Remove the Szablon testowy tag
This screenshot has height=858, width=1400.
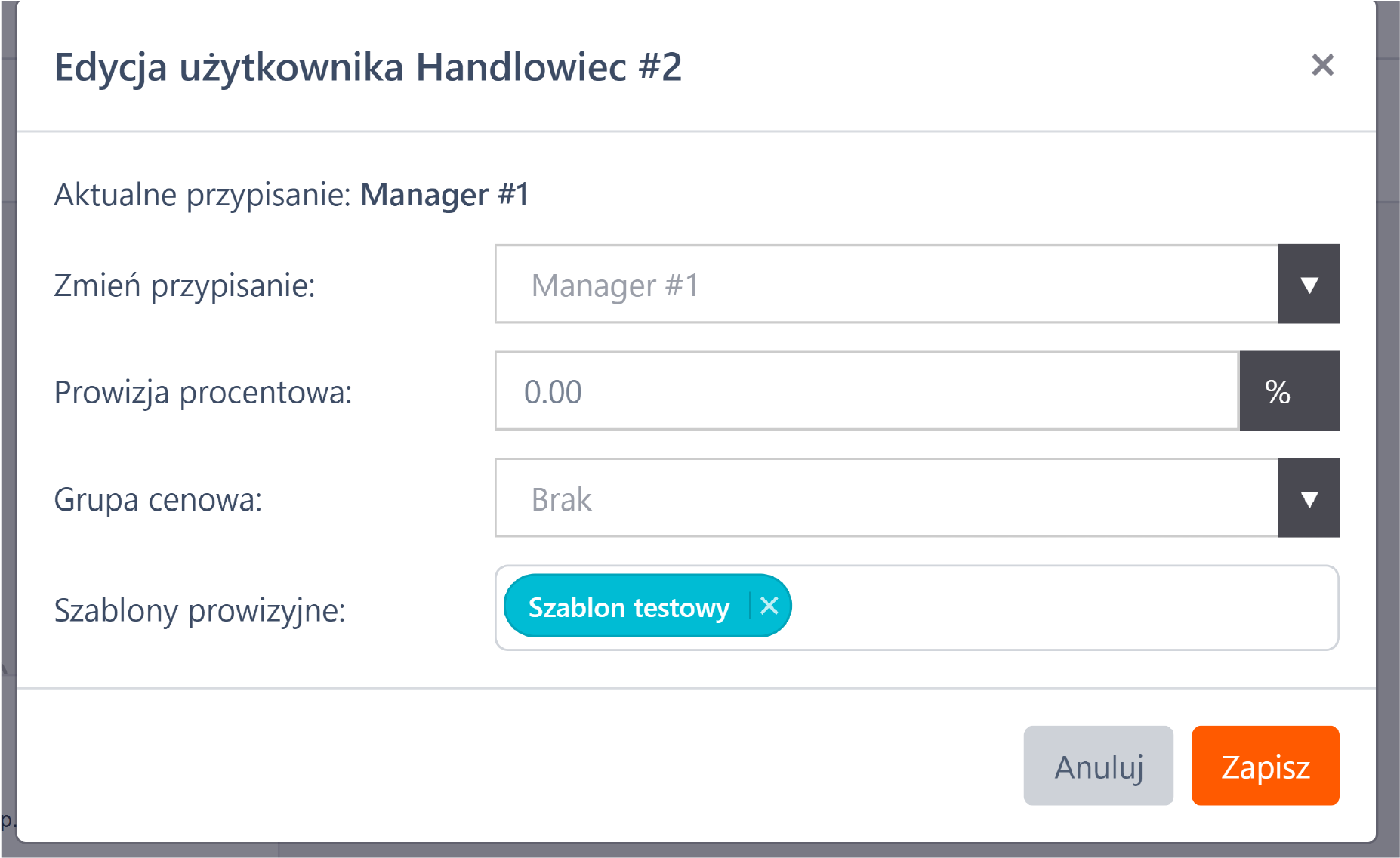(769, 606)
